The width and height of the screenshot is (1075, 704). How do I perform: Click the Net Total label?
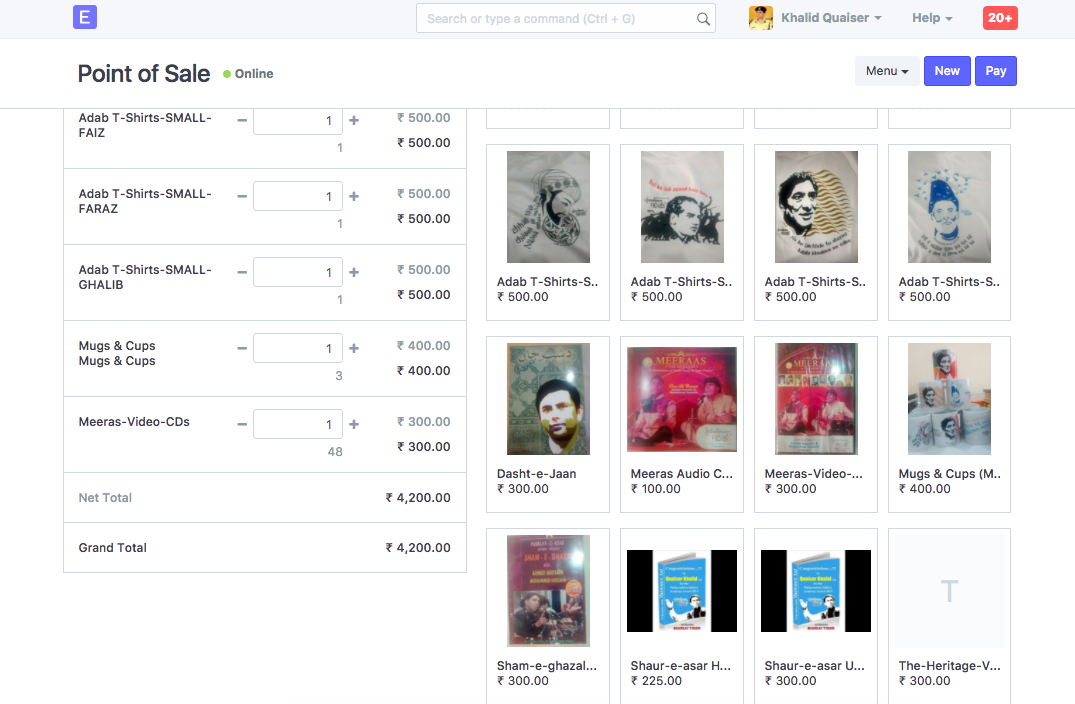[x=105, y=498]
